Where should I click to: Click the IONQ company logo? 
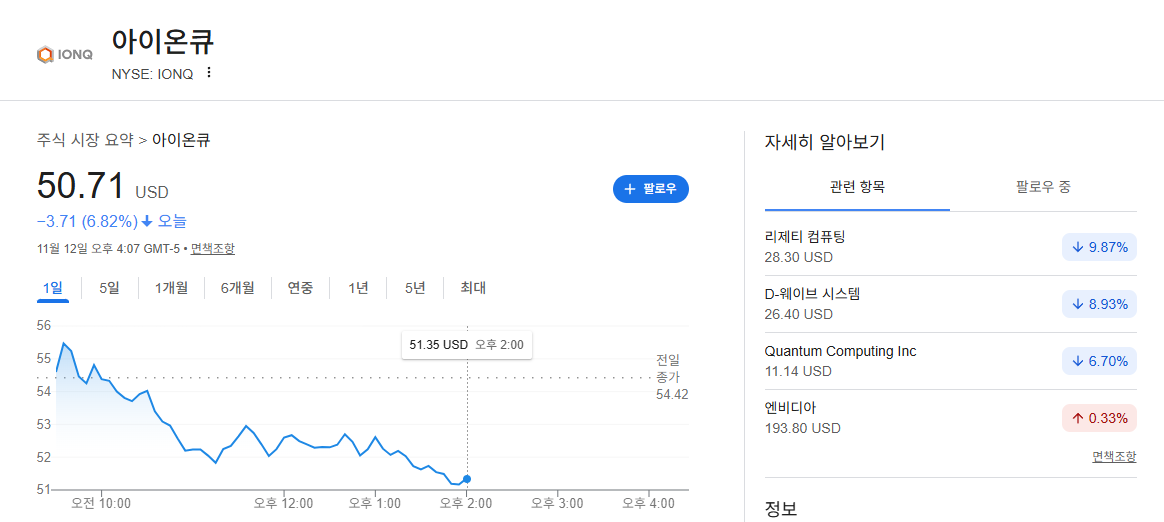click(65, 54)
